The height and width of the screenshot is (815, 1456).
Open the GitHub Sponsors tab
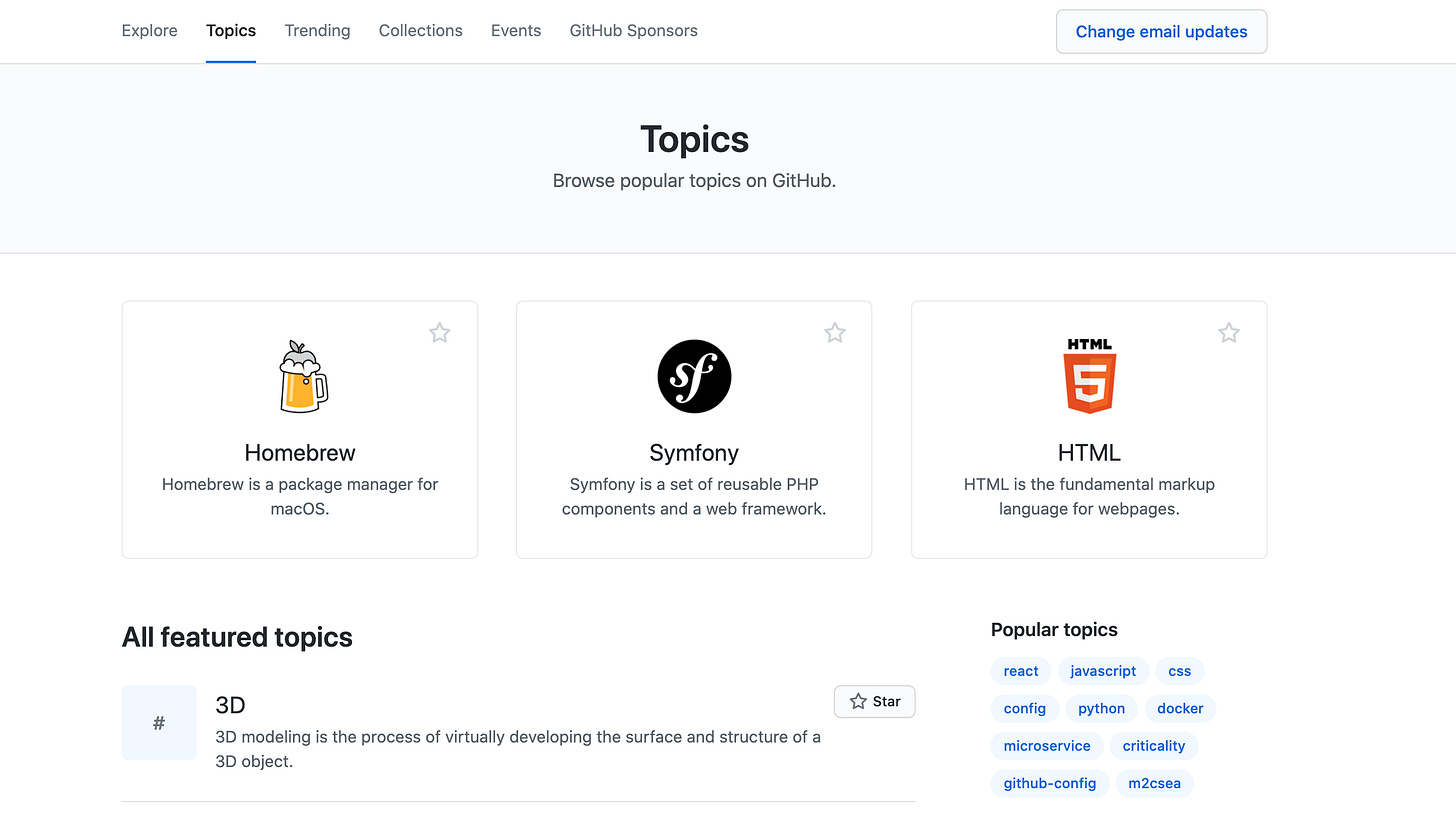[x=634, y=31]
